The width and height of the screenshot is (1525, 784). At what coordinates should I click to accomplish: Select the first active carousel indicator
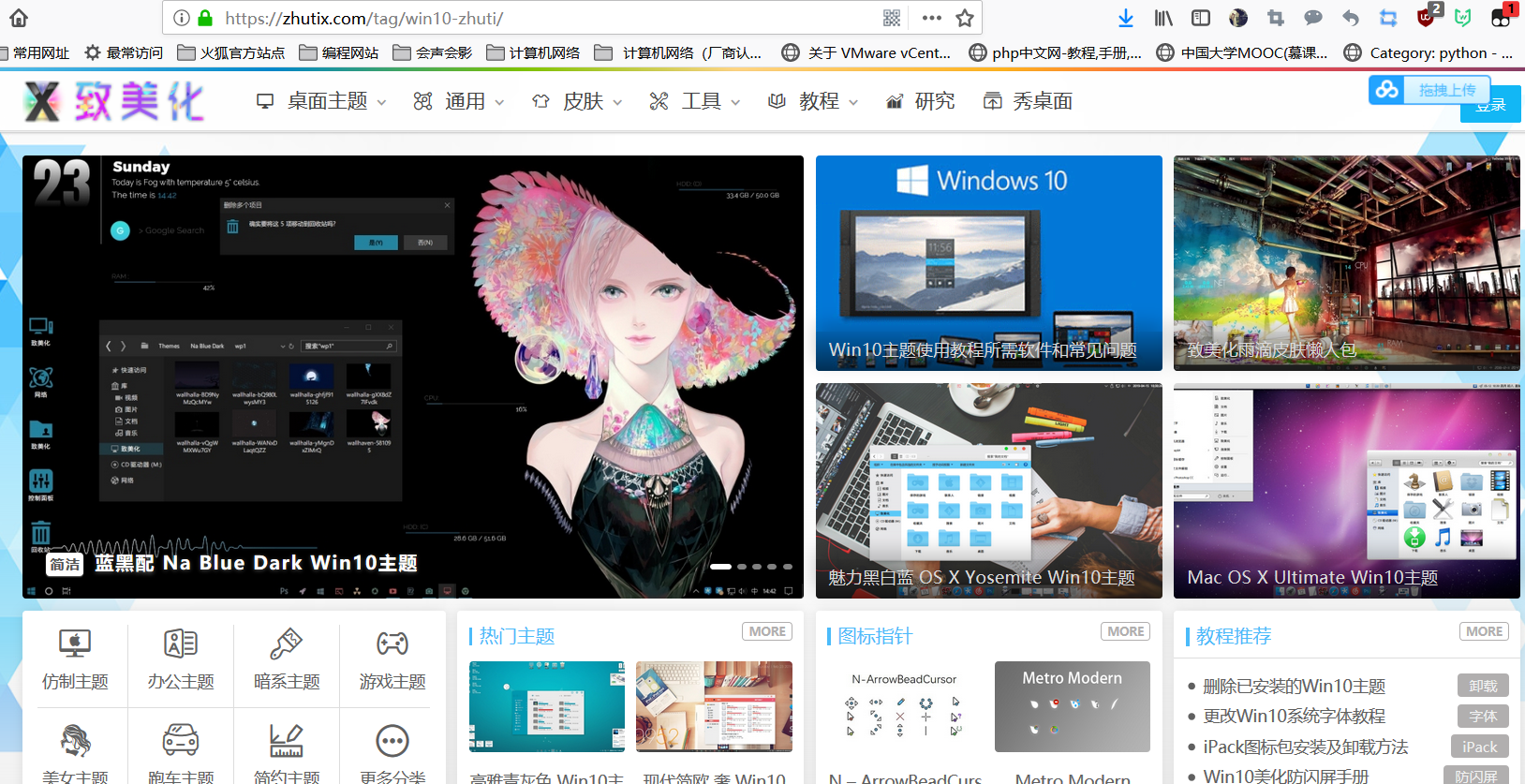(720, 567)
